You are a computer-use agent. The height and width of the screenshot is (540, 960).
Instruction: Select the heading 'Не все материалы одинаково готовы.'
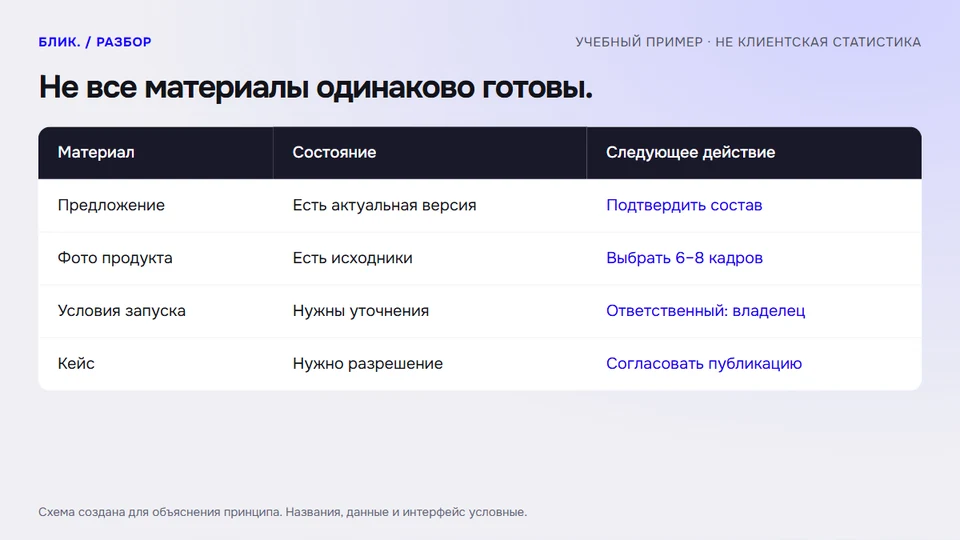tap(315, 87)
